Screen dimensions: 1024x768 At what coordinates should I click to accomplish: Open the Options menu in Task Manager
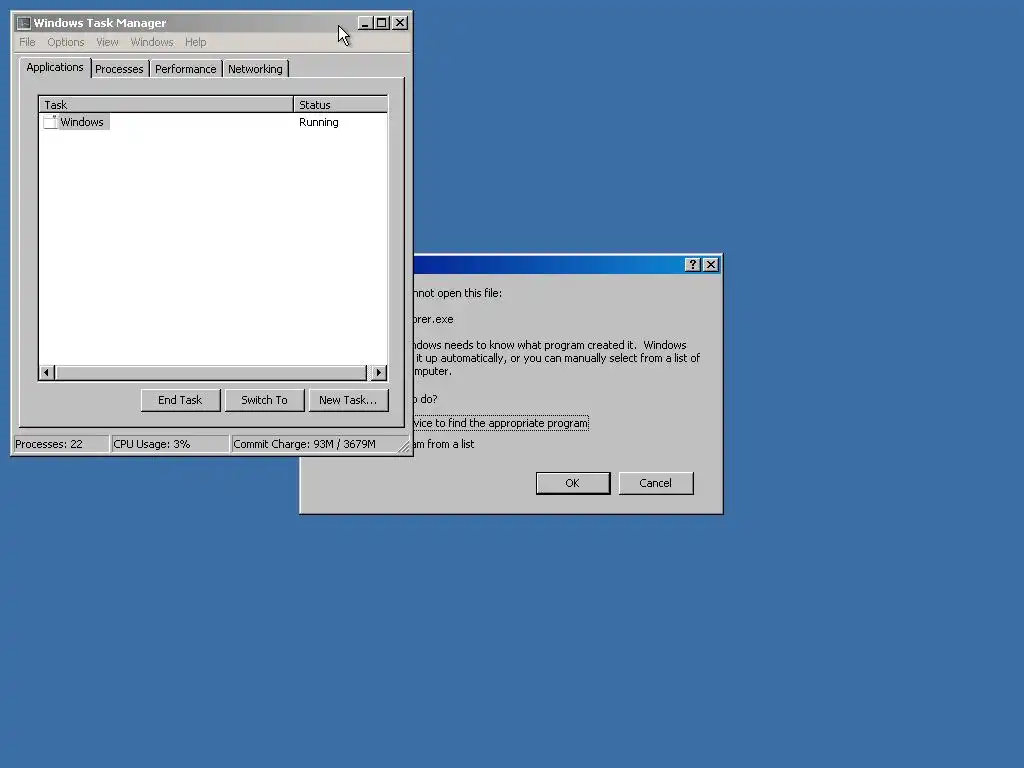tap(65, 42)
